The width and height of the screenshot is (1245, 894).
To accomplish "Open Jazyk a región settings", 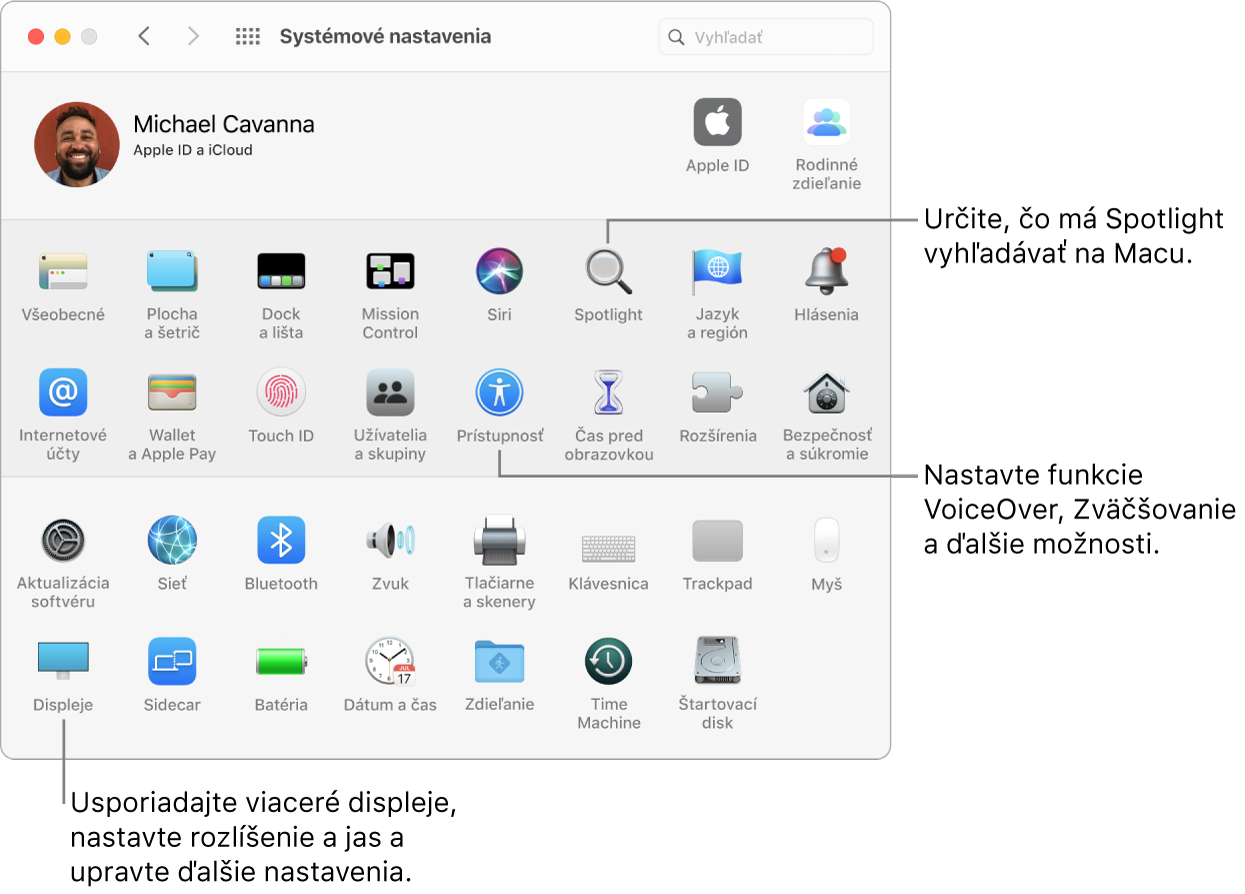I will click(717, 271).
